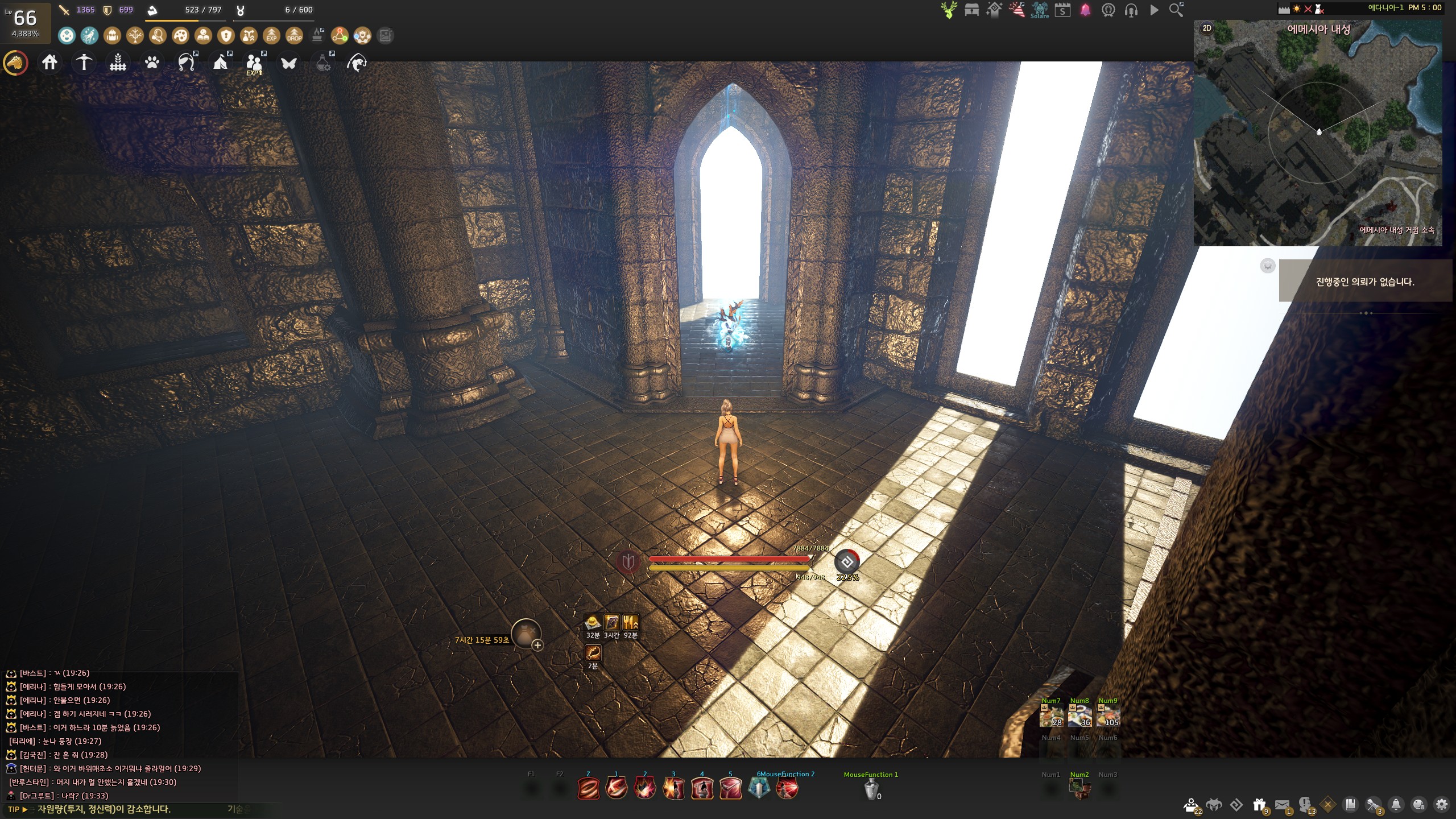Click the play triangle button in top bar

[x=1154, y=10]
